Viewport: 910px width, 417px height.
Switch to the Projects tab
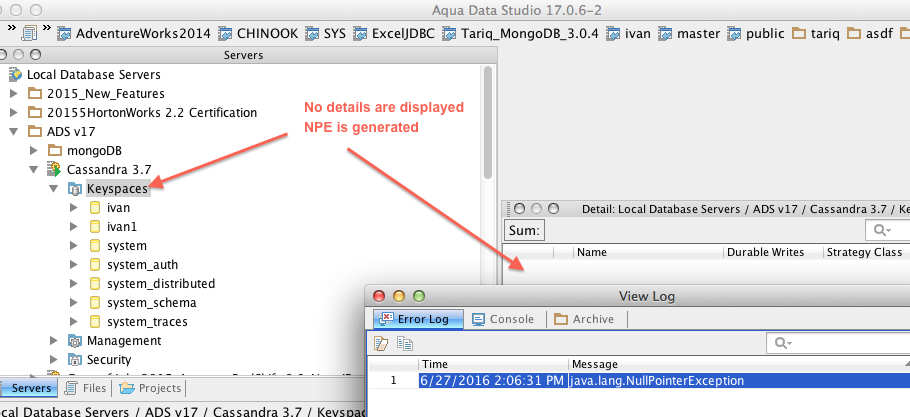point(150,388)
